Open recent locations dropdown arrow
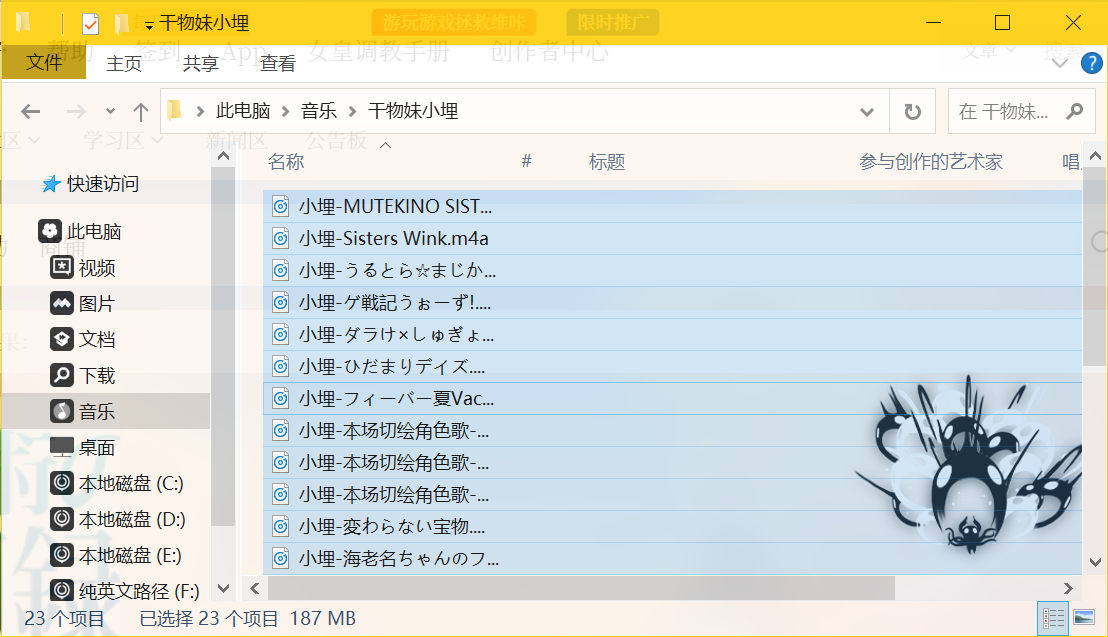 tap(110, 112)
